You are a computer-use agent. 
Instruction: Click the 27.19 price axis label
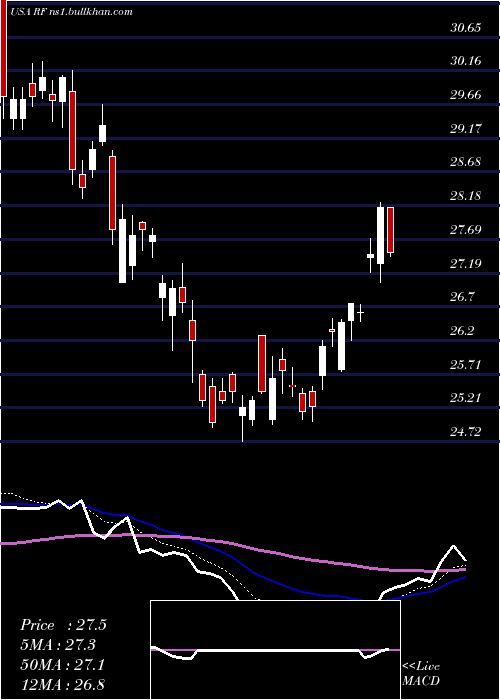pos(466,263)
